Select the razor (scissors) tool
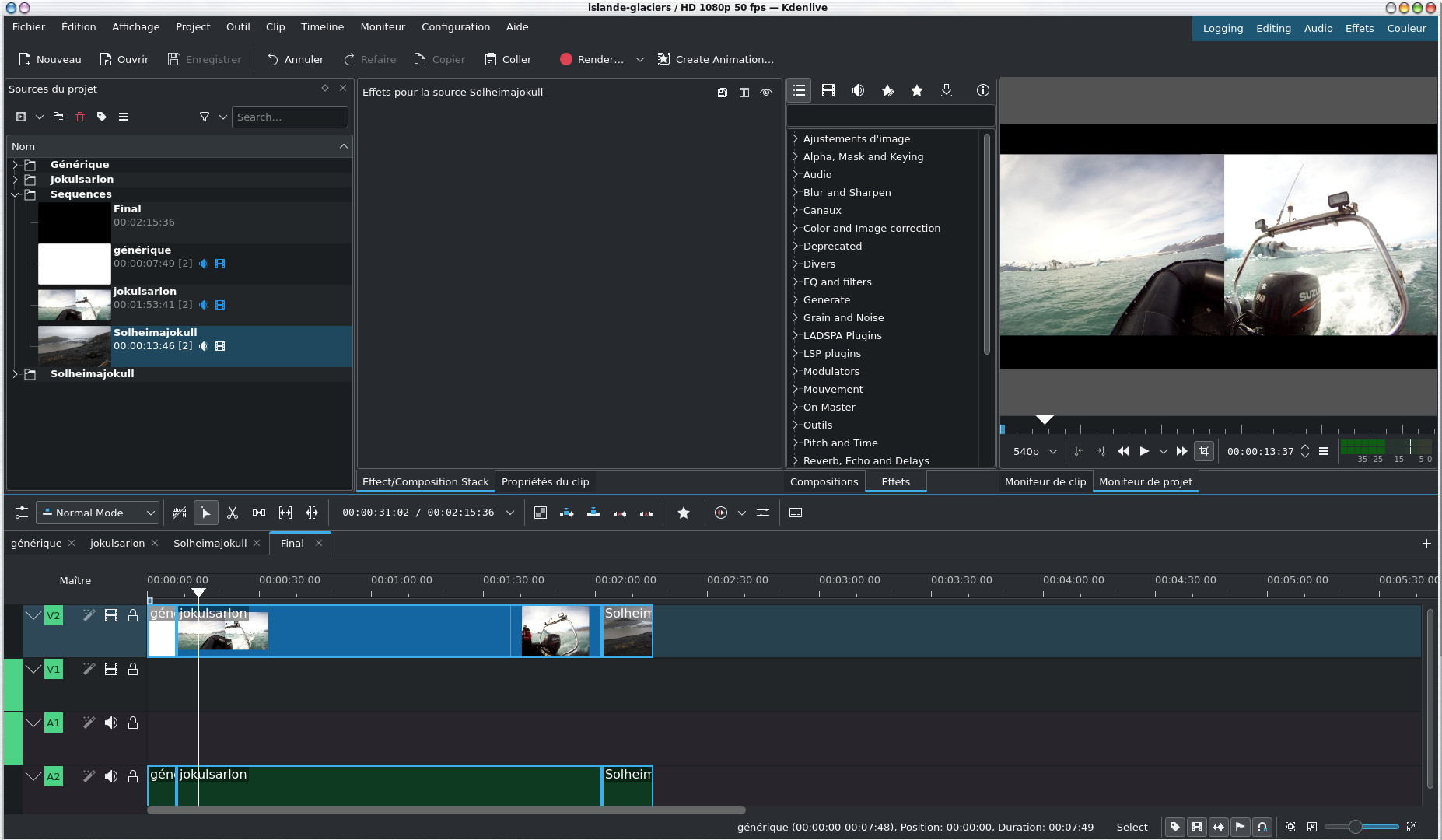 pyautogui.click(x=232, y=513)
